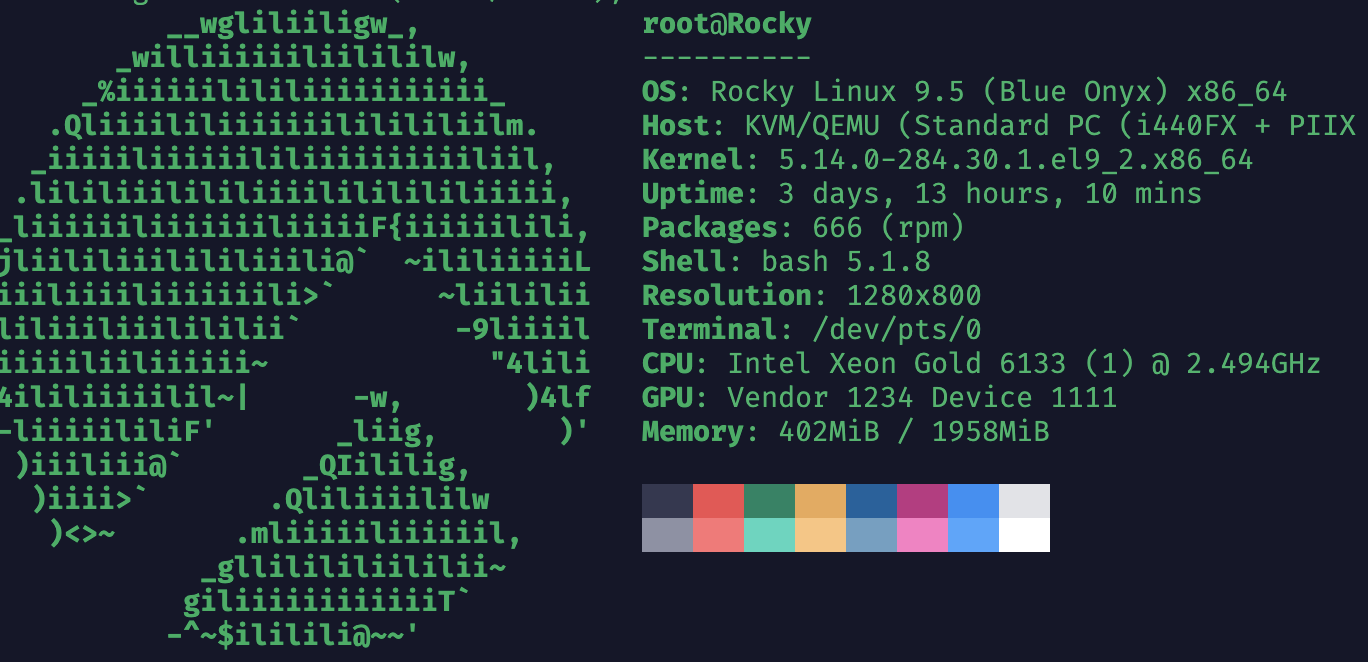Pick the light gray swatch in top row
1368x662 pixels.
coord(1024,501)
